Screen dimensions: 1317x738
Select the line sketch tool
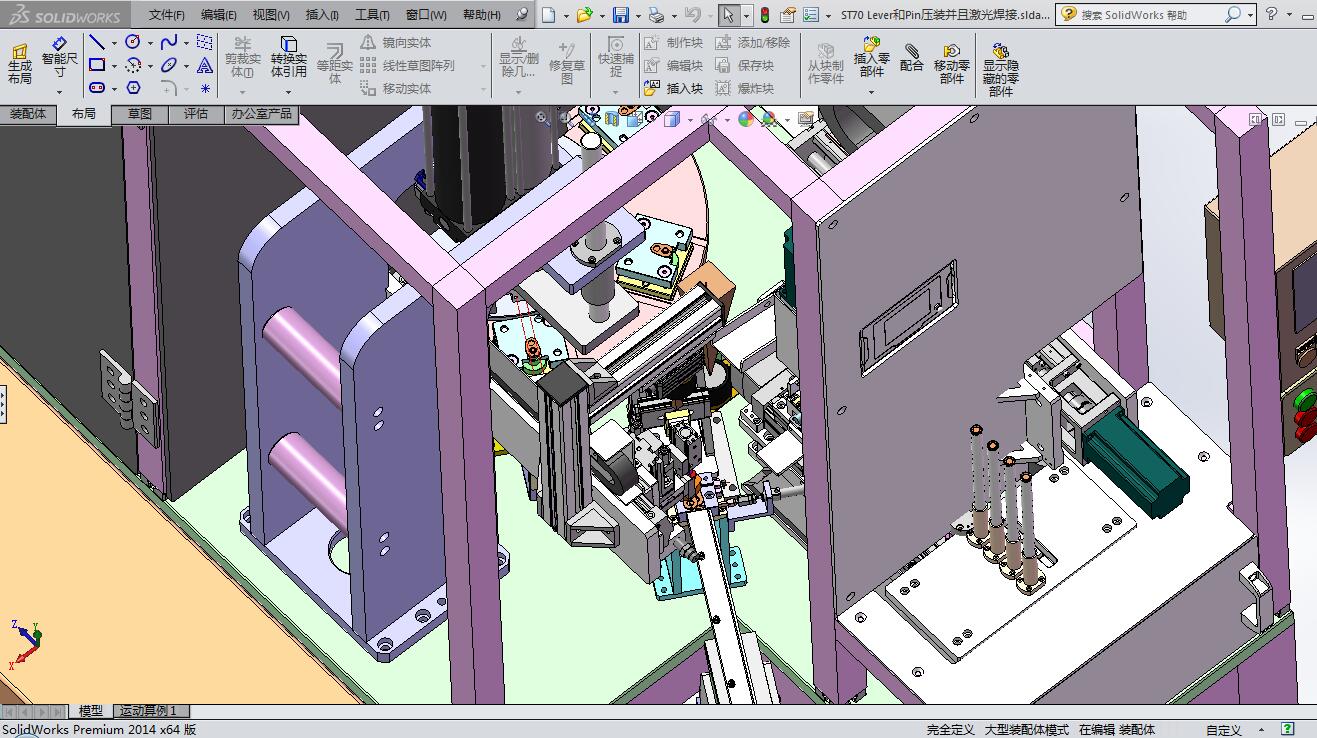pyautogui.click(x=97, y=42)
